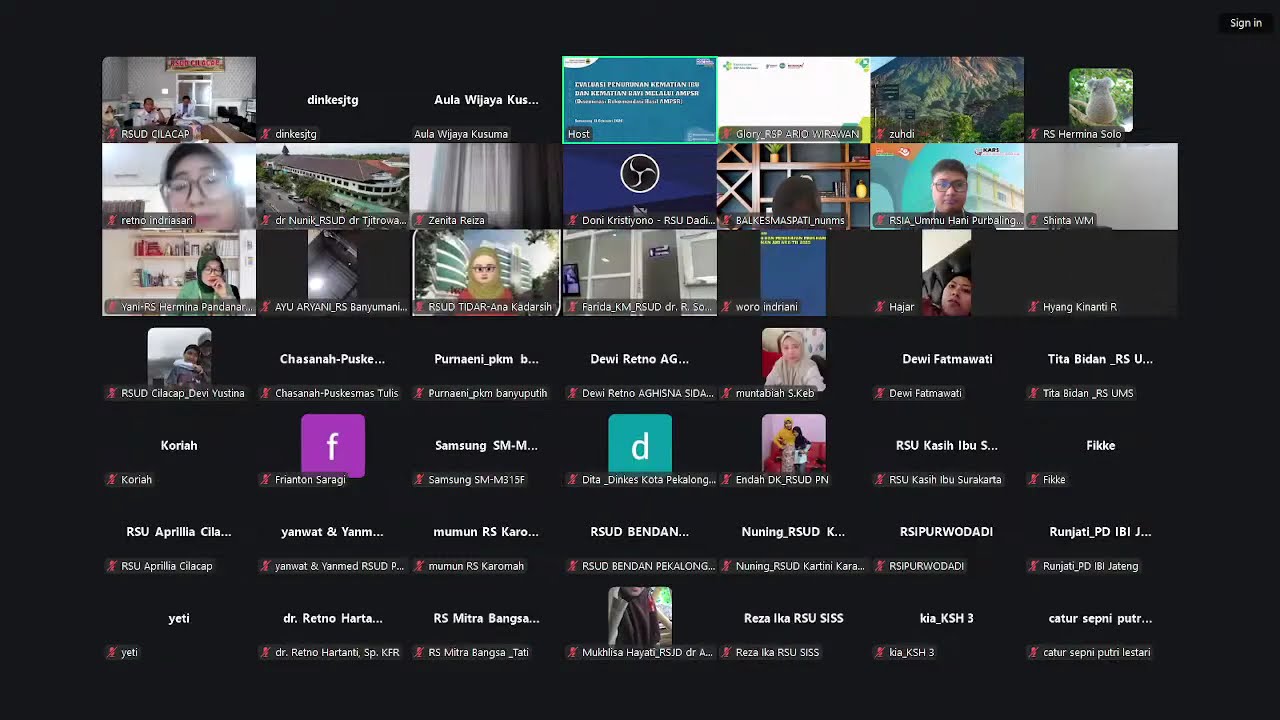Click 'Samsung SM-M315F' name label
Screen dimensions: 1280x720
coord(476,480)
